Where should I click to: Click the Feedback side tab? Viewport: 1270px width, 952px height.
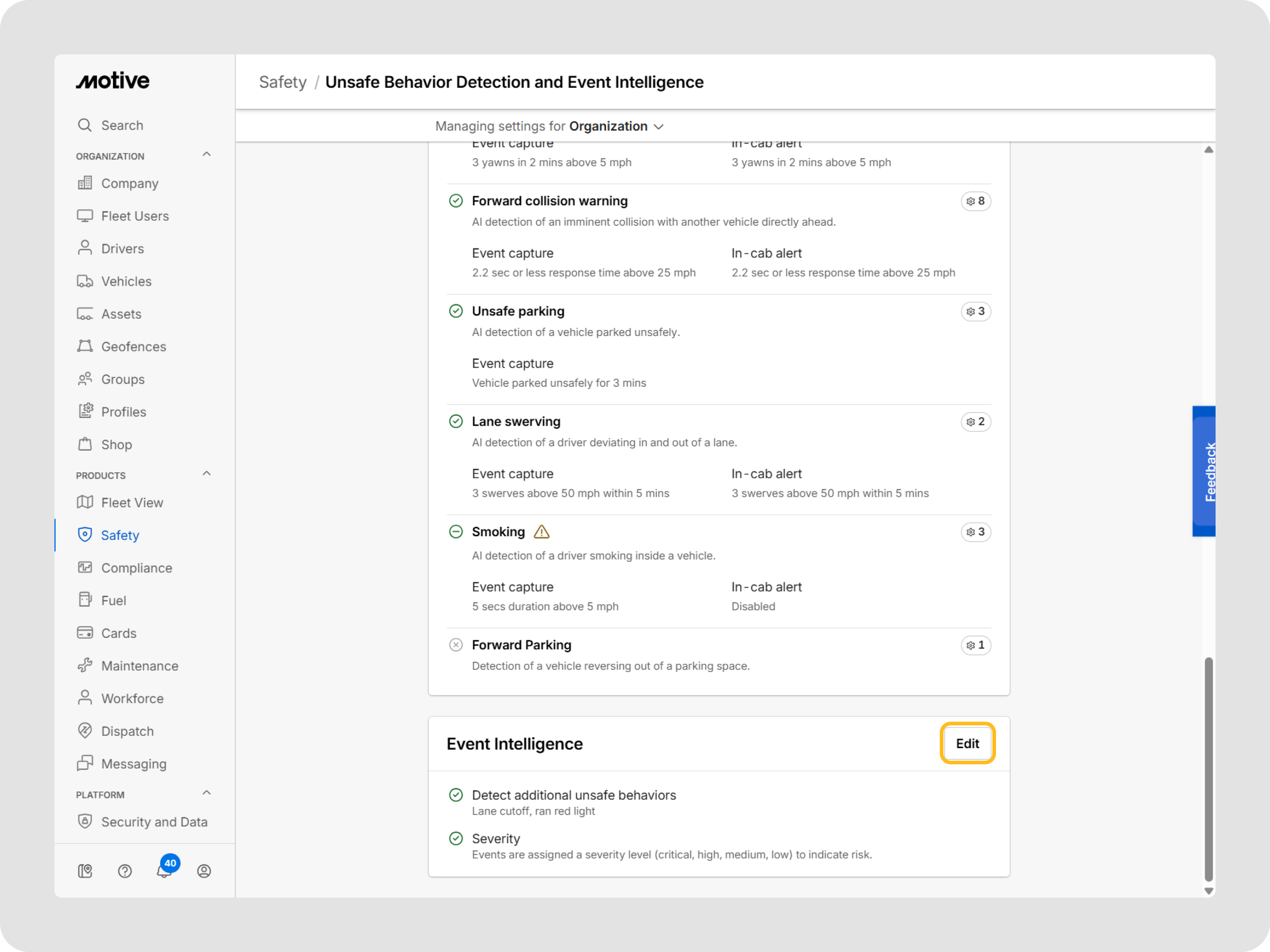point(1205,471)
